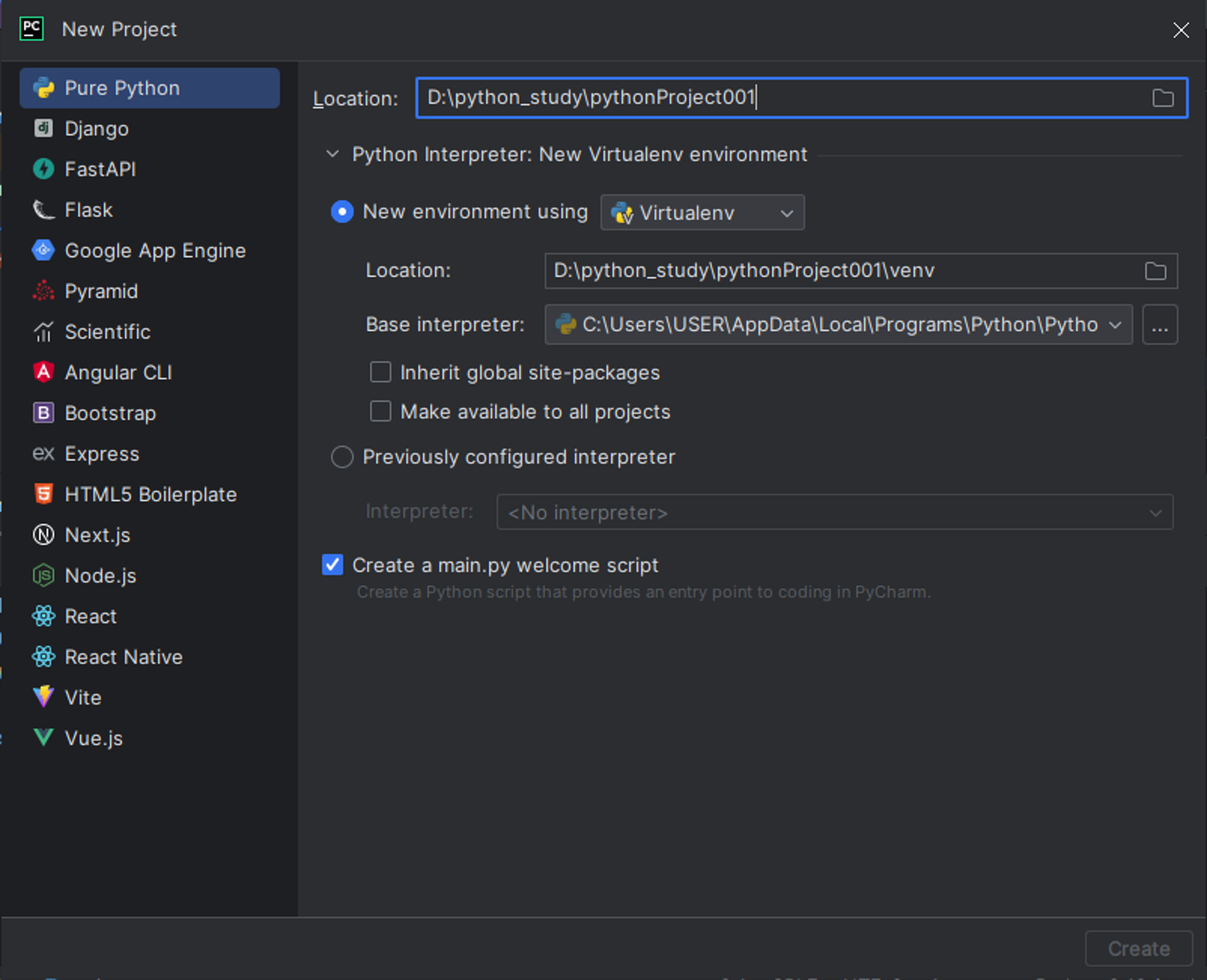Image resolution: width=1207 pixels, height=980 pixels.
Task: Click the Python Interpreter section header text
Action: [x=579, y=154]
